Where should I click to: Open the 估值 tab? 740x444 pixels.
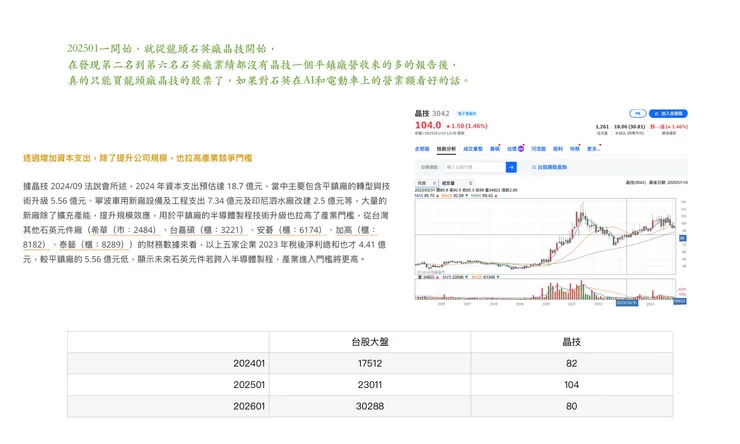coord(512,149)
